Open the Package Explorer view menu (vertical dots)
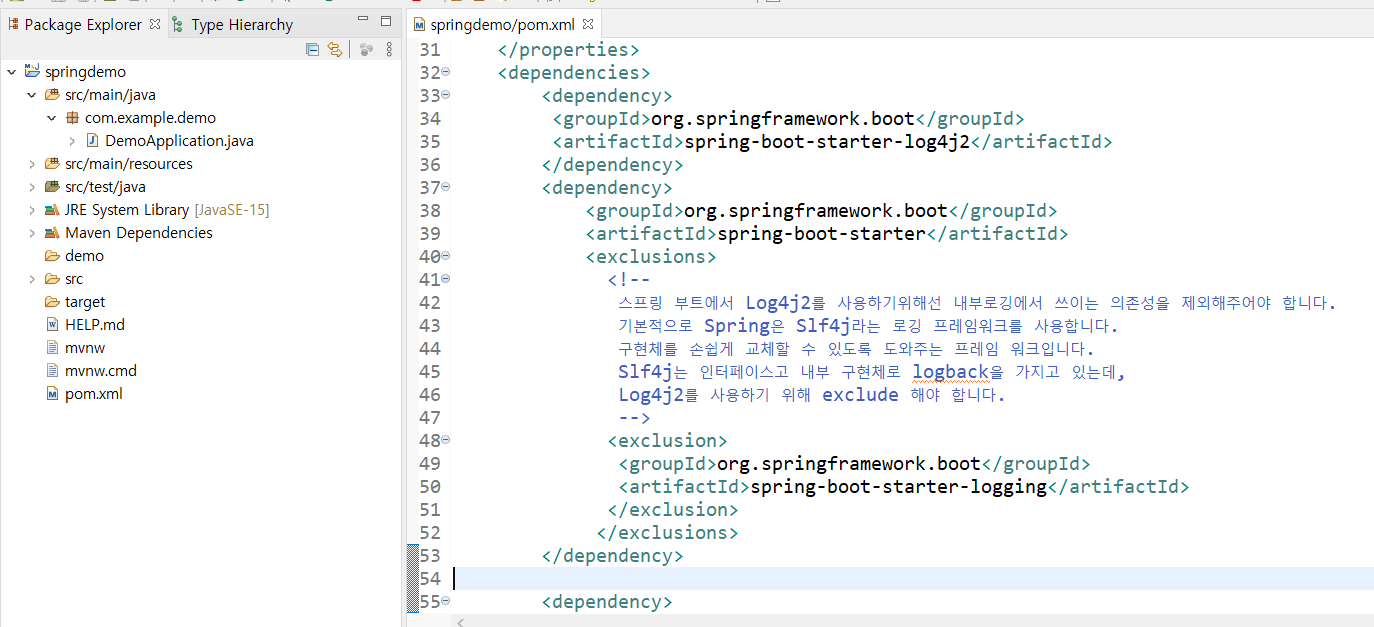 [389, 49]
